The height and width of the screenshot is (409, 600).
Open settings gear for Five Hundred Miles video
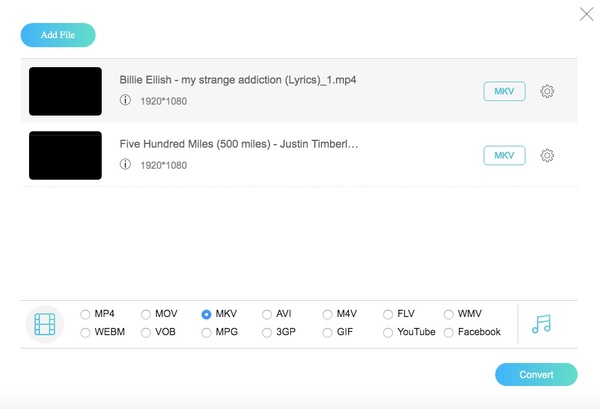click(547, 155)
